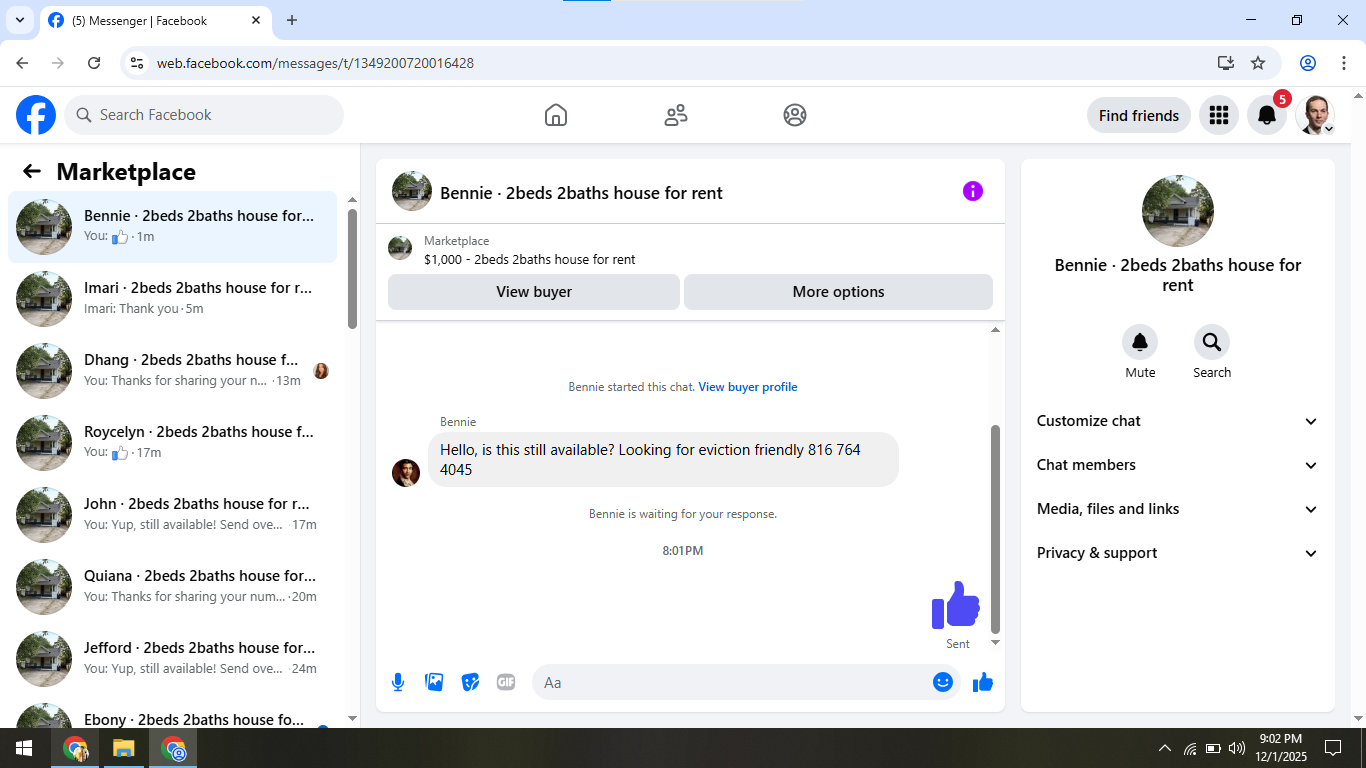Click the chat messages scrollbar

click(995, 529)
